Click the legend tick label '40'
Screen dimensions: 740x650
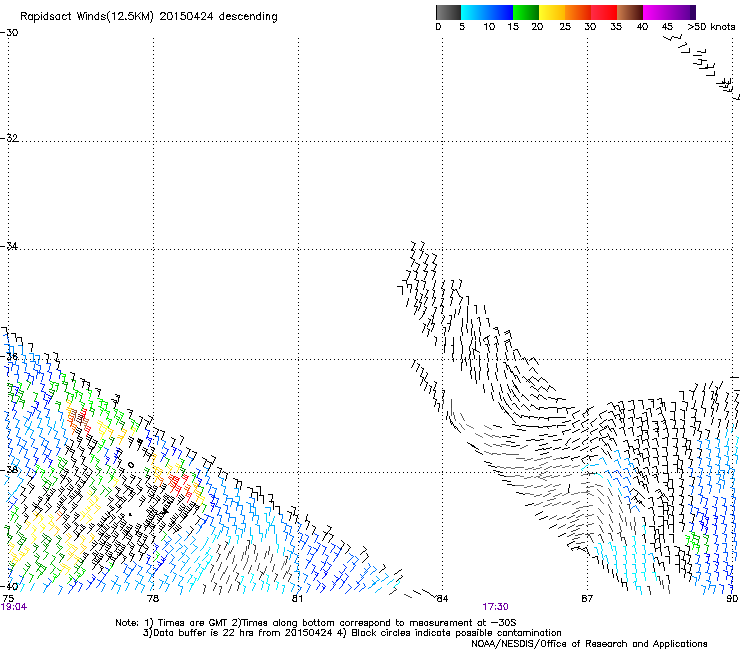(x=642, y=27)
